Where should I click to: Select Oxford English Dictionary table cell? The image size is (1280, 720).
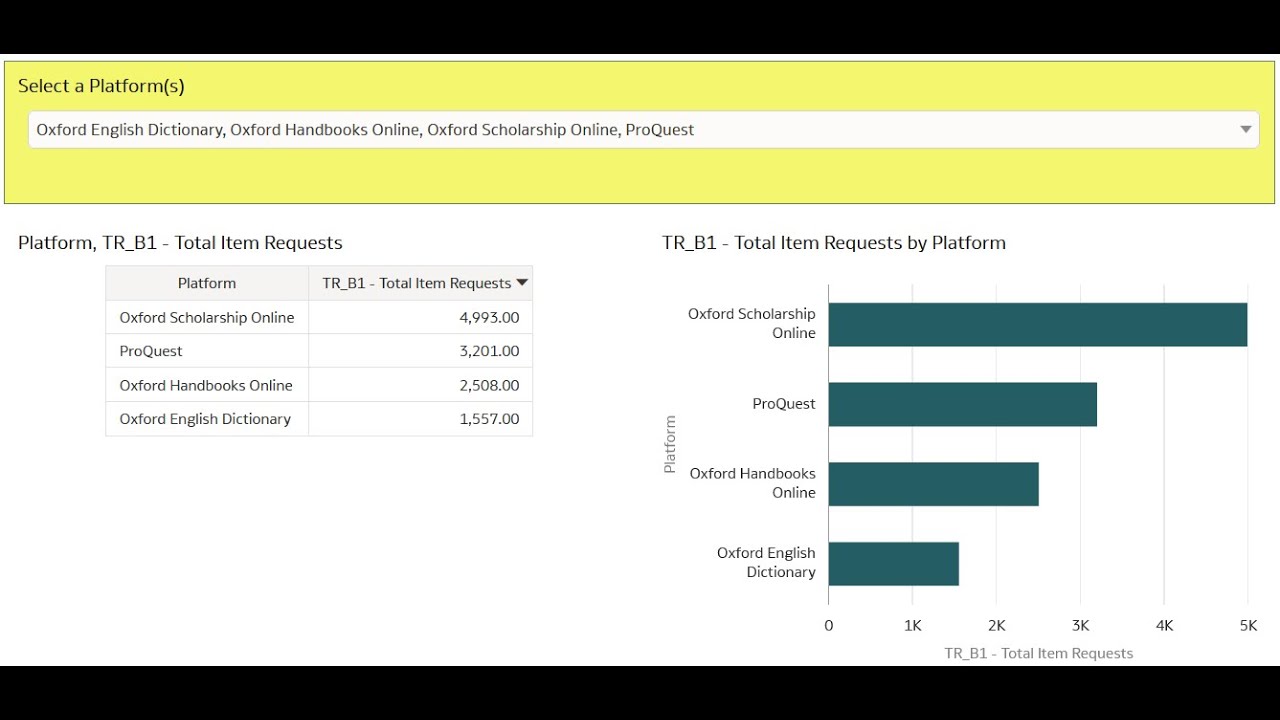tap(207, 419)
